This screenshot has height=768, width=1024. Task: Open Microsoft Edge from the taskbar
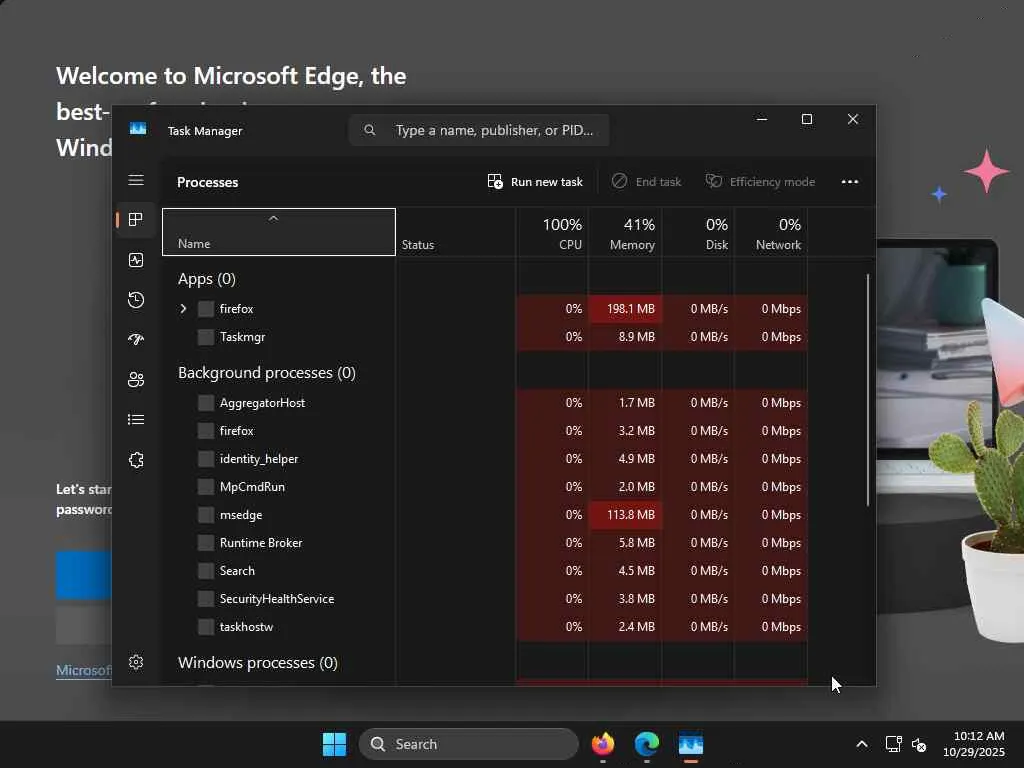tap(647, 744)
